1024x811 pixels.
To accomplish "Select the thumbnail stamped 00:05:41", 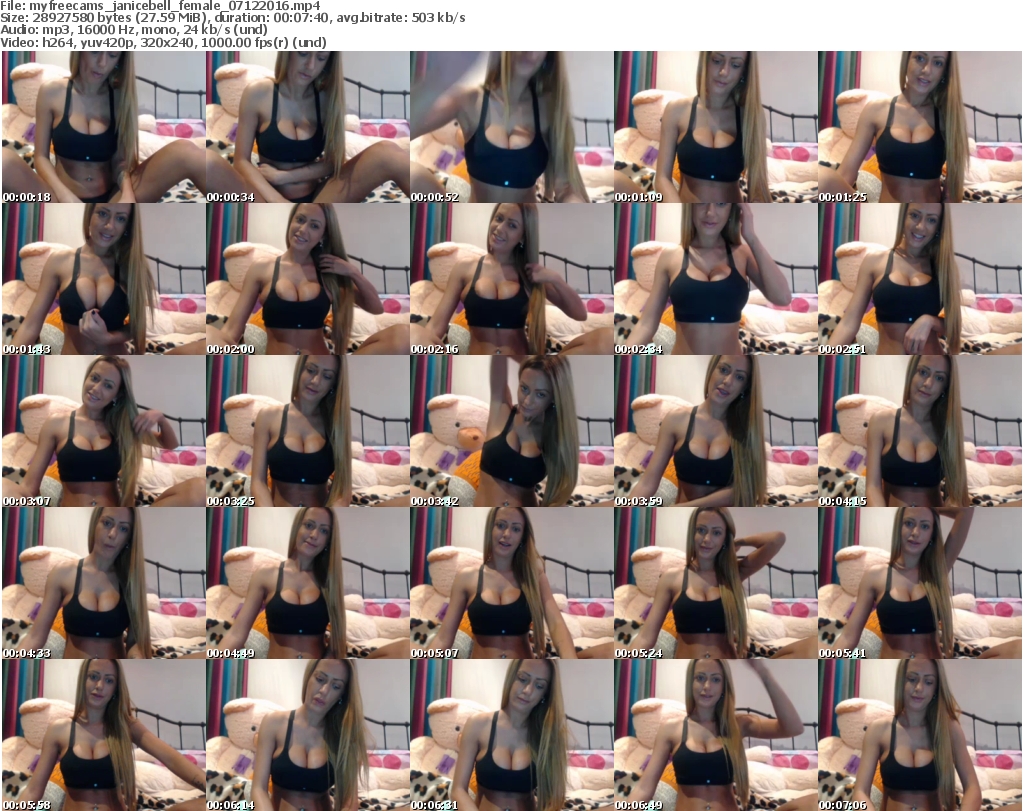I will pos(920,583).
